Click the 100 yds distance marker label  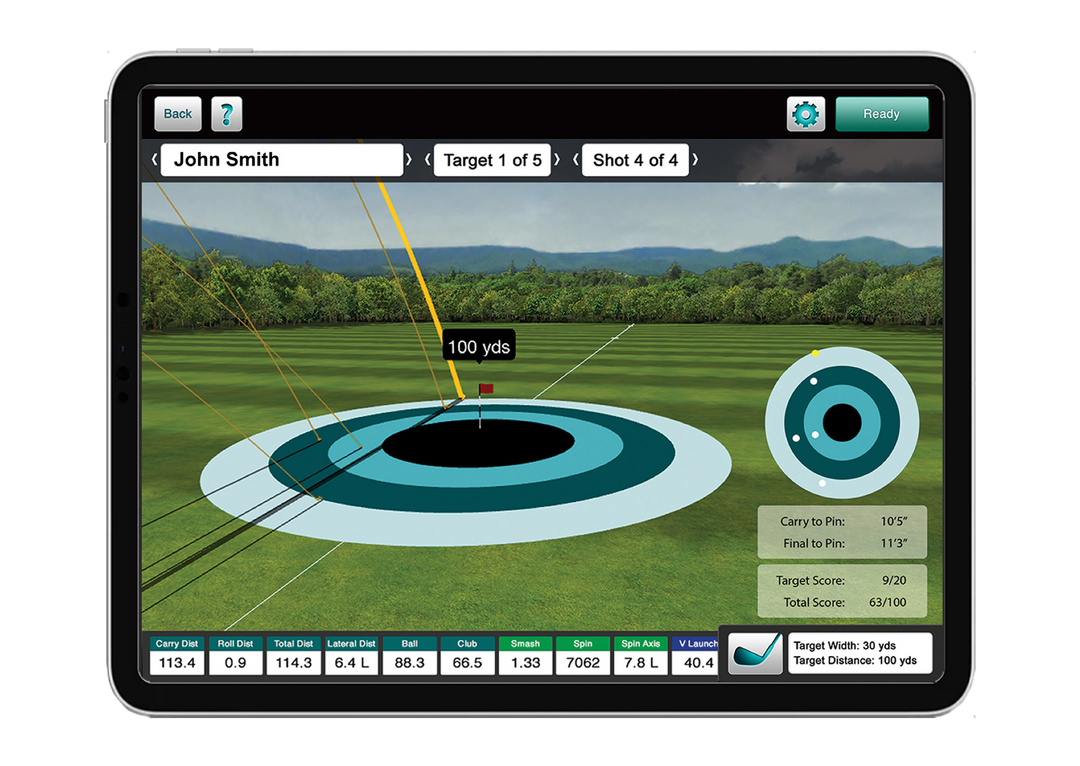tap(479, 348)
